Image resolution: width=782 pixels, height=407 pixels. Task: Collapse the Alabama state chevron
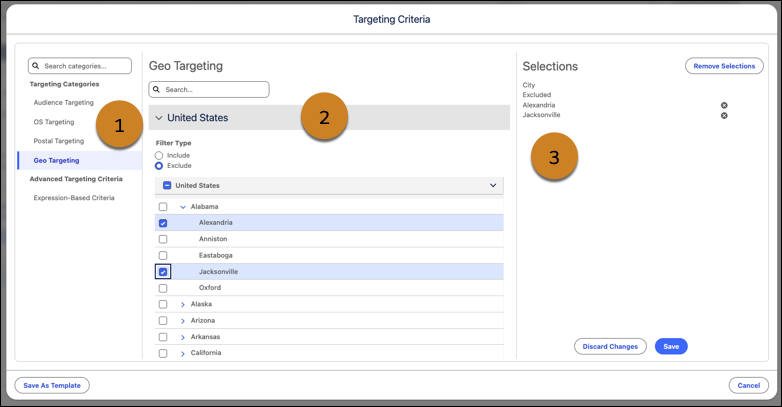(183, 207)
